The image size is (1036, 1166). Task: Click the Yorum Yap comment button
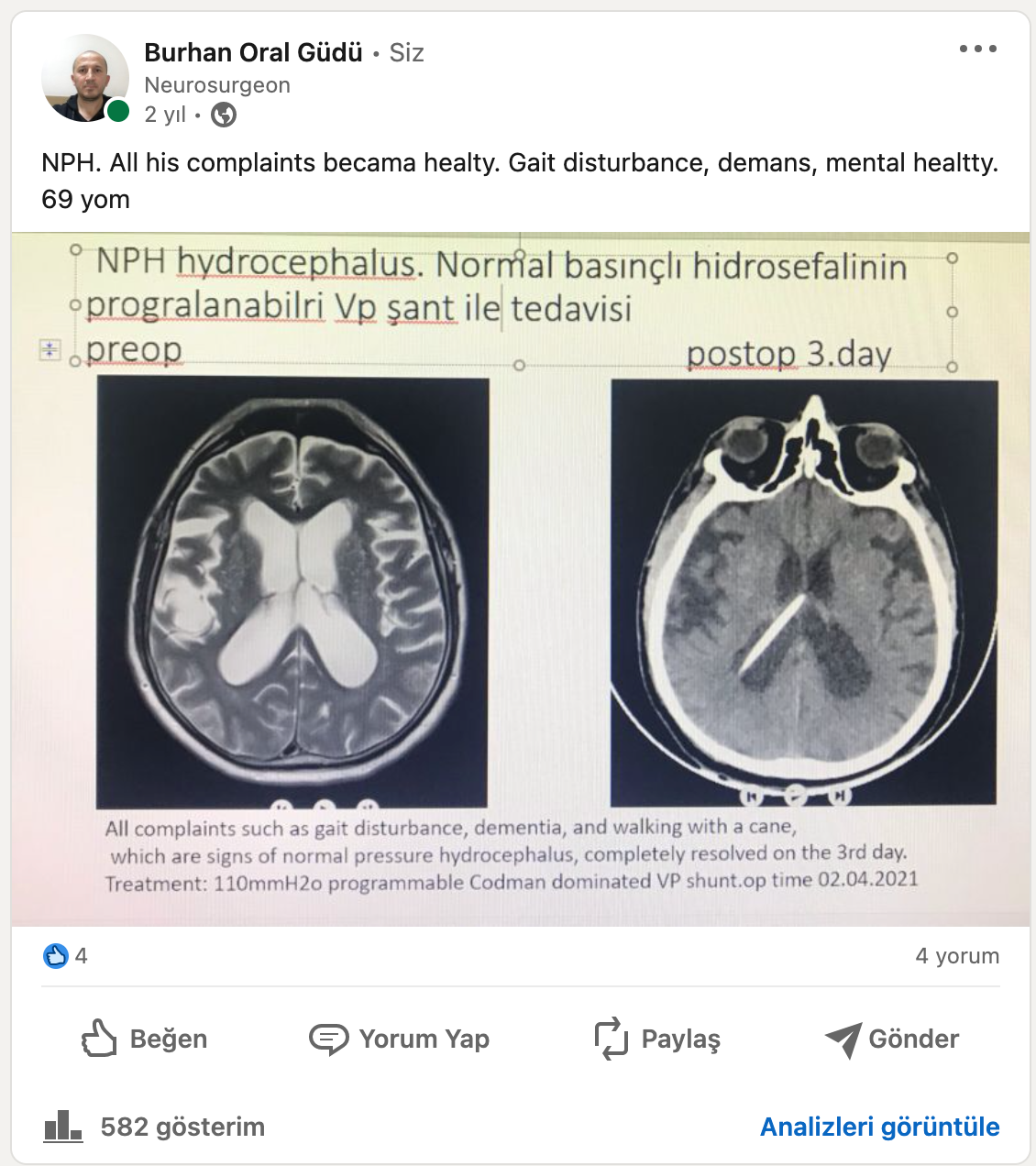click(x=399, y=1039)
